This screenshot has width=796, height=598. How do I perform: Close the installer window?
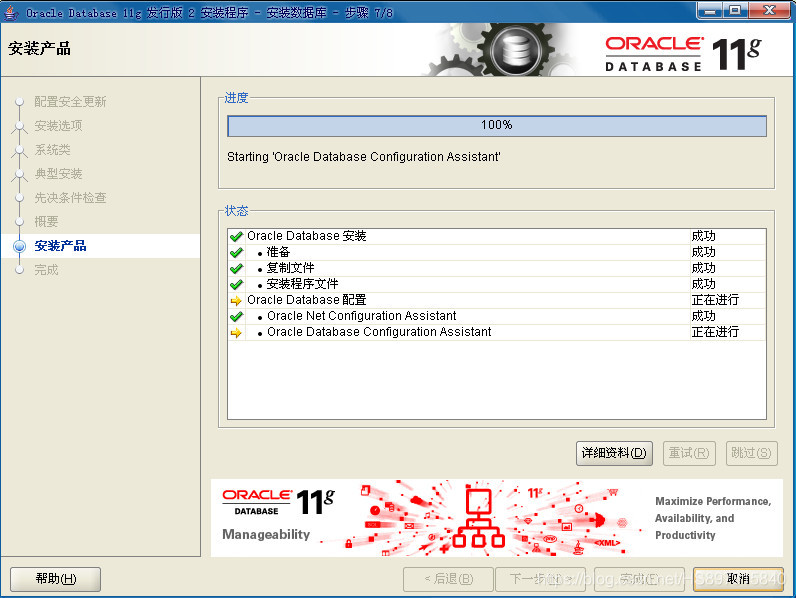tap(769, 11)
